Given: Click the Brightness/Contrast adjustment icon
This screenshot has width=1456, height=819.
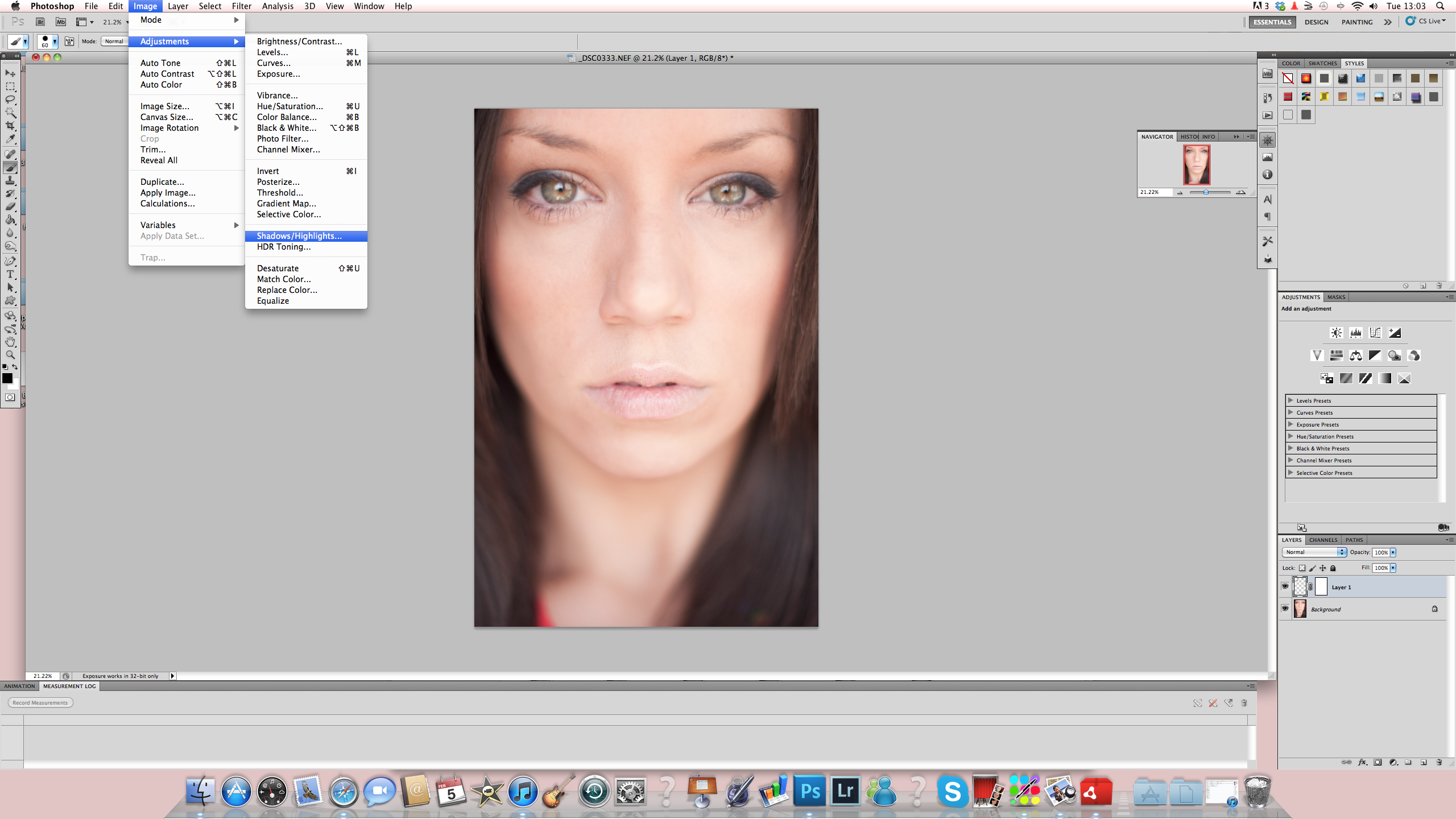Looking at the screenshot, I should pyautogui.click(x=1336, y=333).
